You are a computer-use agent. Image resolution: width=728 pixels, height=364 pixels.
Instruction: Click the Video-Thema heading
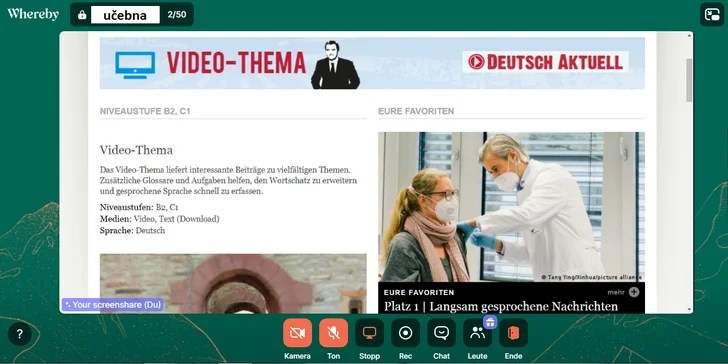point(136,150)
